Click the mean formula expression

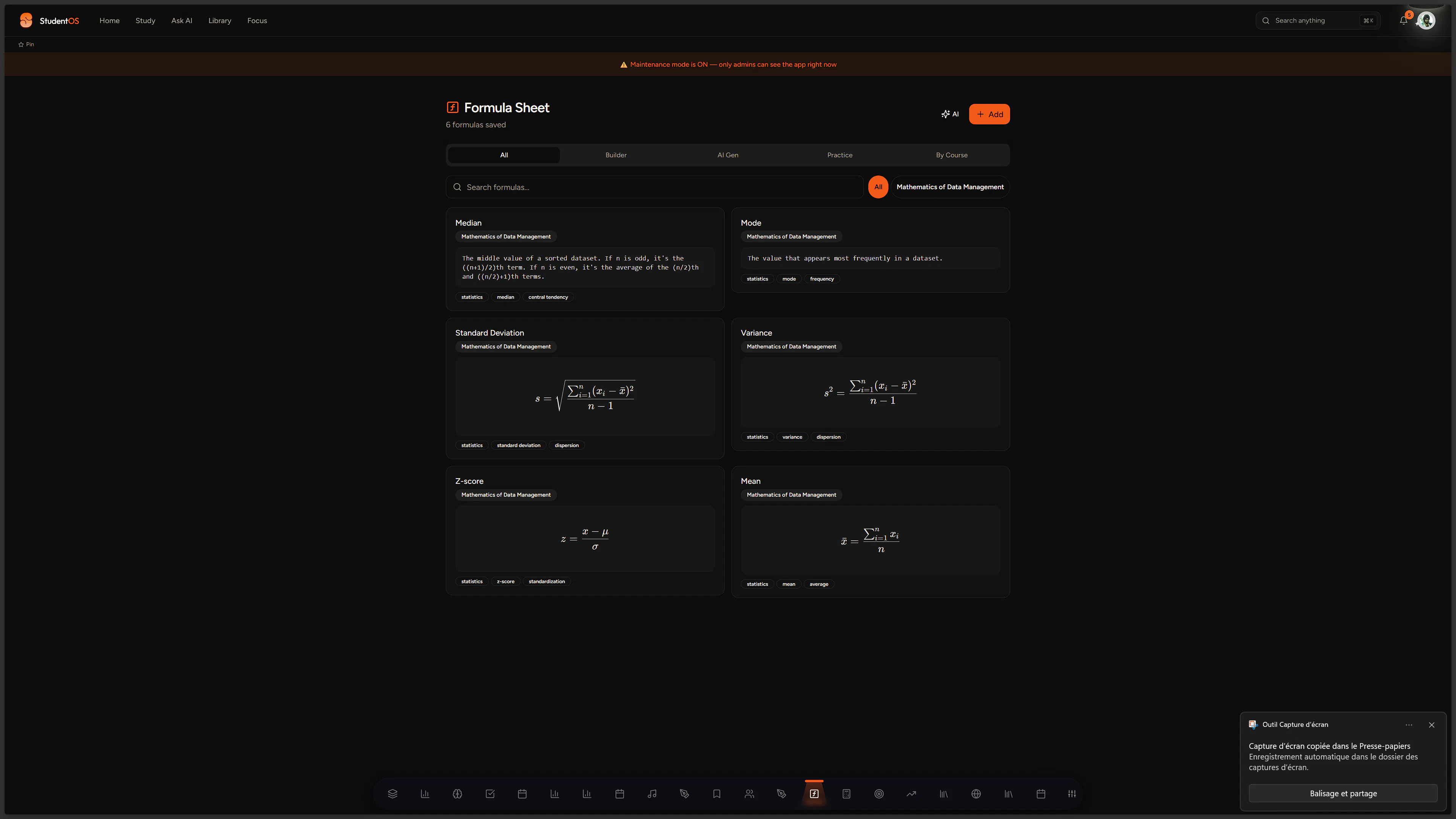(871, 540)
